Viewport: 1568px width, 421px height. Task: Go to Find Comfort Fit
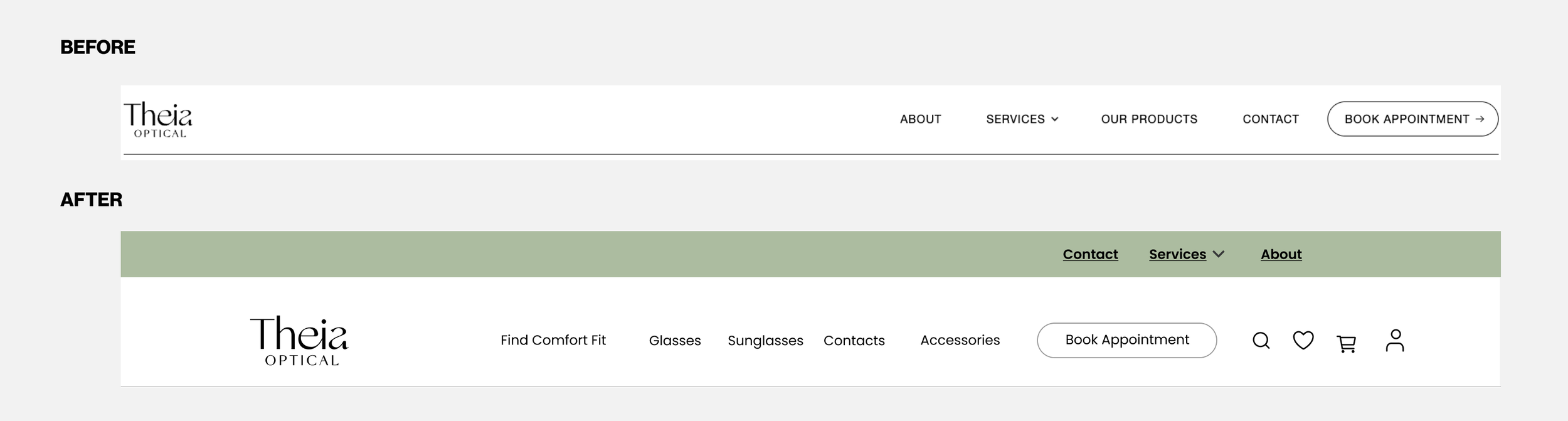tap(553, 340)
